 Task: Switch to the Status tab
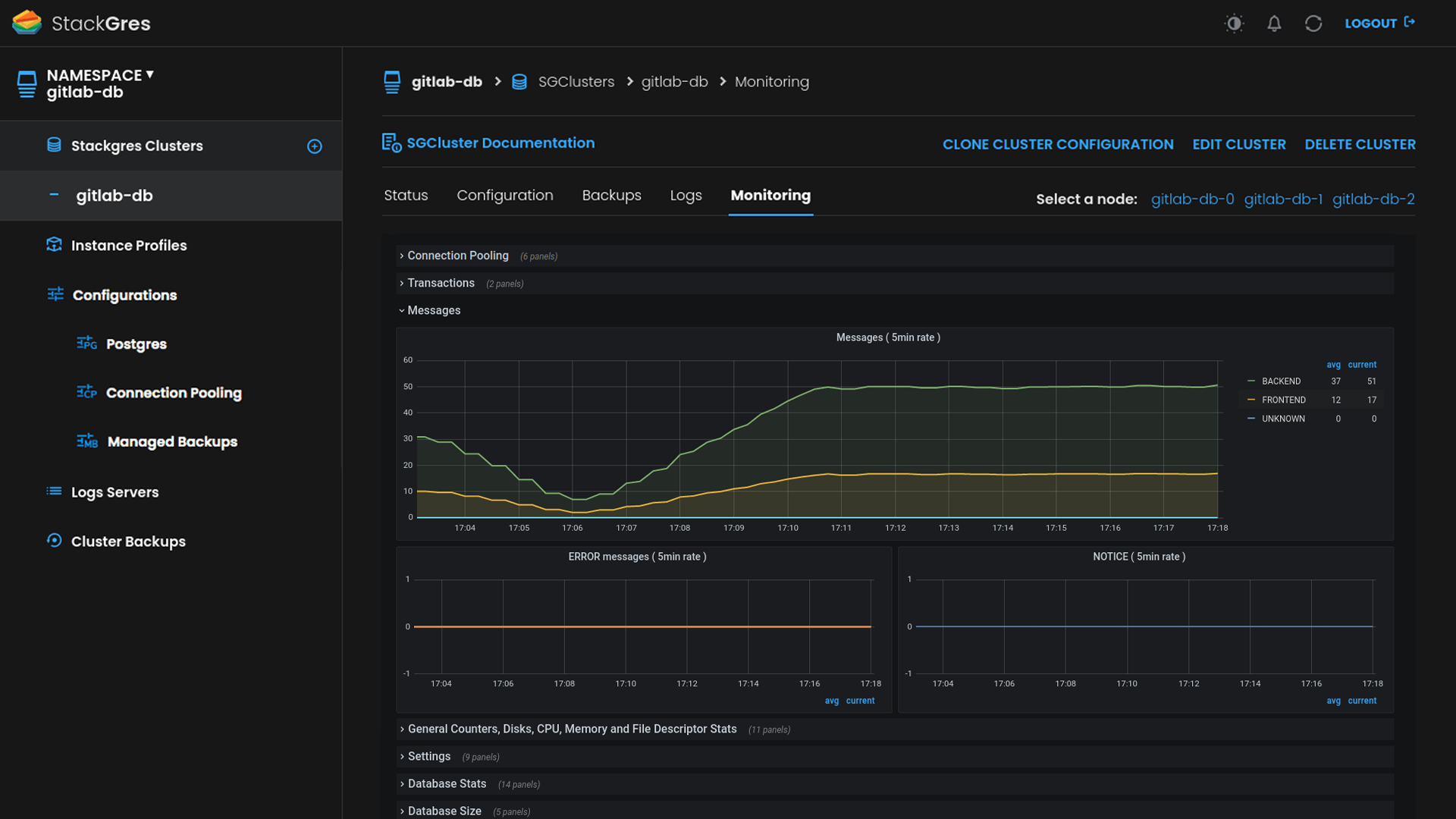pos(406,196)
